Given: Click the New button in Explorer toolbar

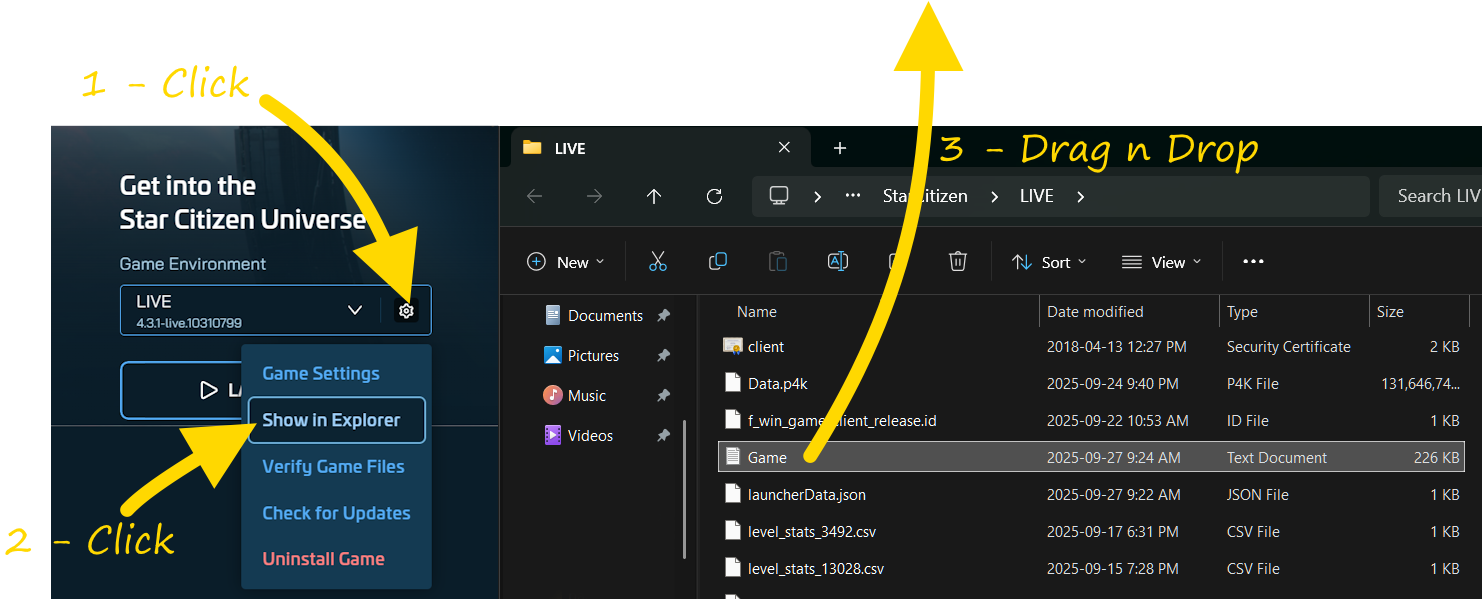Looking at the screenshot, I should (565, 262).
